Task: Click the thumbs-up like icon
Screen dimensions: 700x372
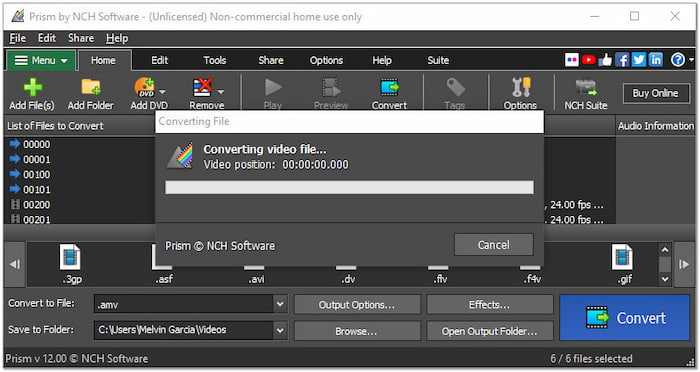Action: (605, 59)
